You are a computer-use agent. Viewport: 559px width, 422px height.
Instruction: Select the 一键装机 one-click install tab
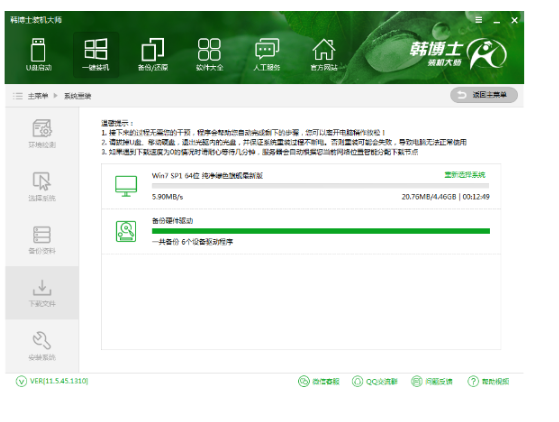(96, 55)
